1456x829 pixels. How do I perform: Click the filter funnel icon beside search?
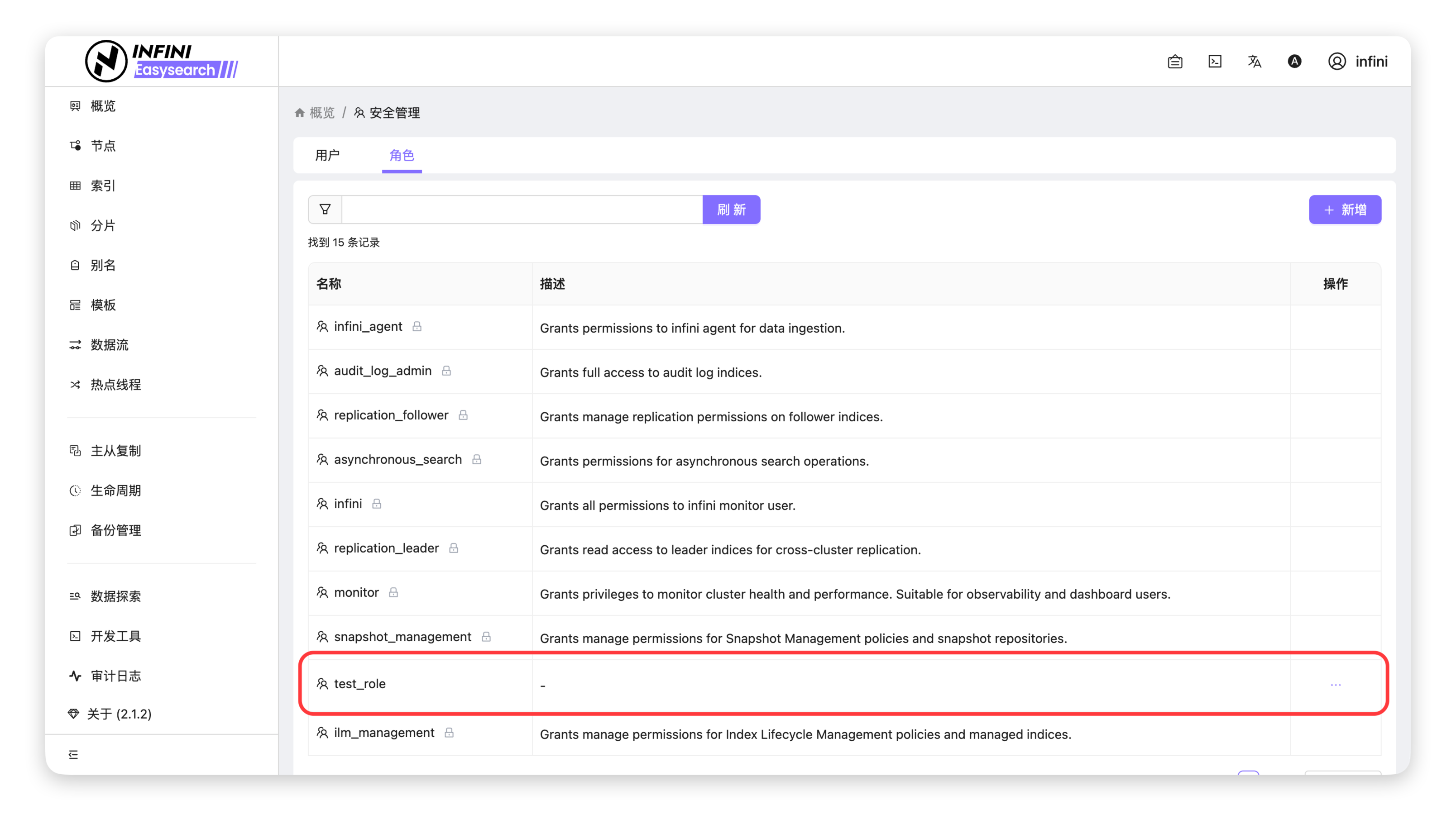point(325,210)
